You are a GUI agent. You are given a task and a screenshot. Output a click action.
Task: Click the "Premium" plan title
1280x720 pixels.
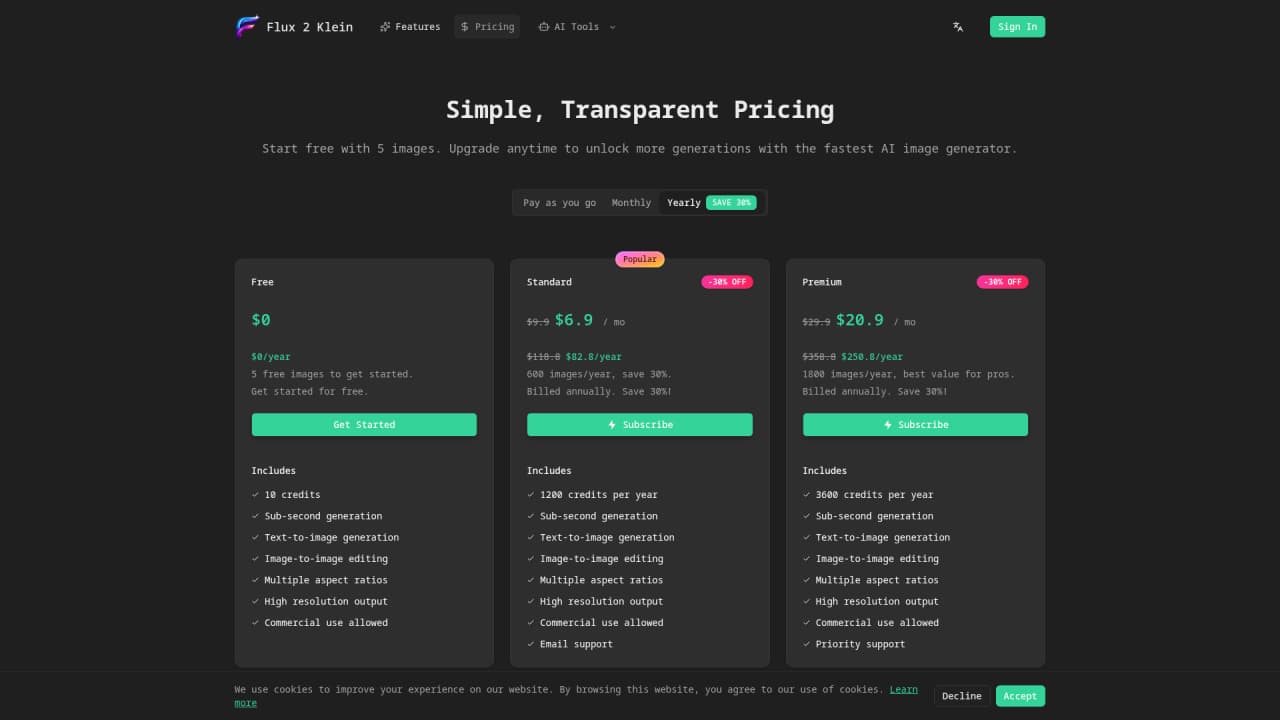pyautogui.click(x=822, y=282)
